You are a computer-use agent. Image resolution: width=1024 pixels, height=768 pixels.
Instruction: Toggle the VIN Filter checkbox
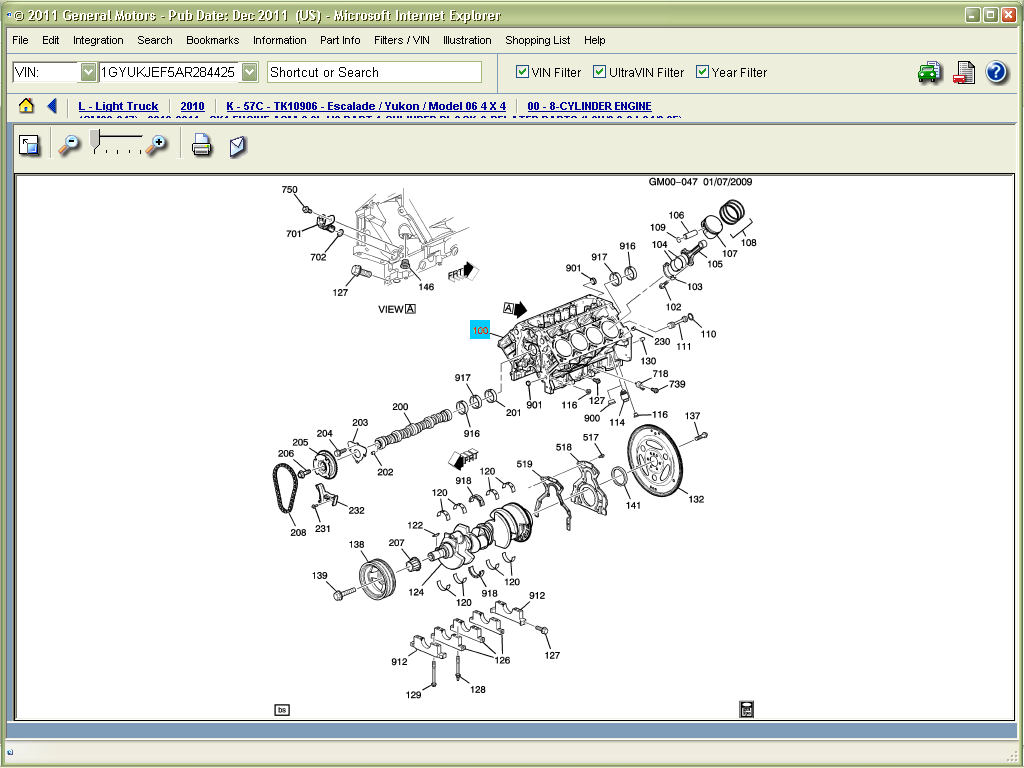(522, 72)
